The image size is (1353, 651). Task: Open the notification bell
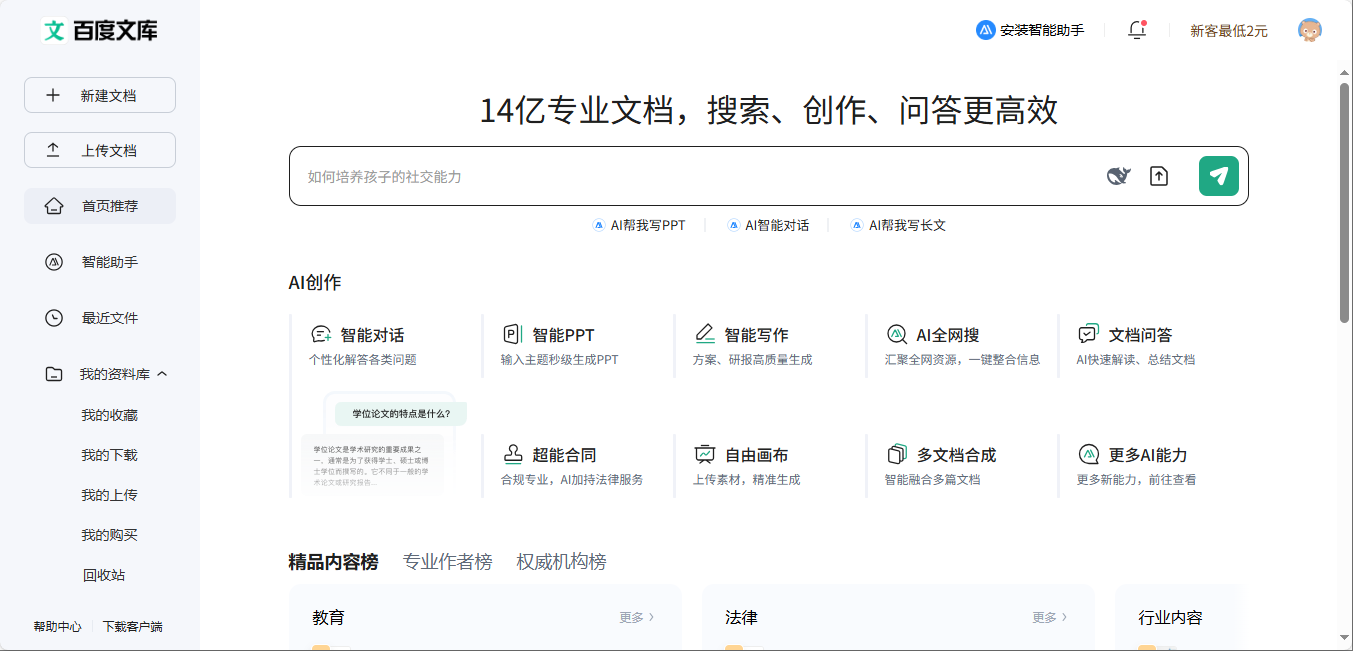point(1137,30)
